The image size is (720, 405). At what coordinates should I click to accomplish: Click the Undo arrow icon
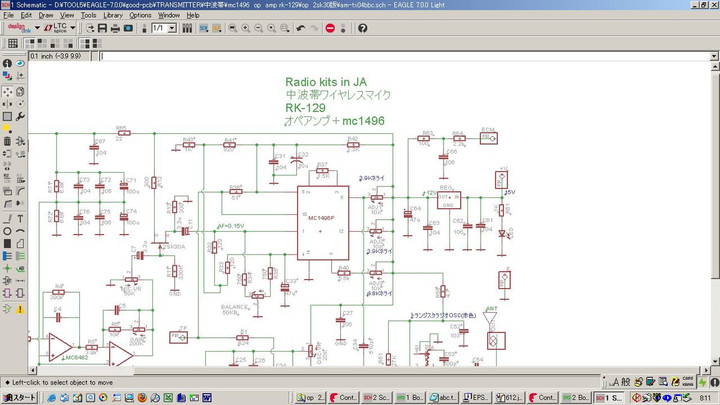tap(301, 28)
